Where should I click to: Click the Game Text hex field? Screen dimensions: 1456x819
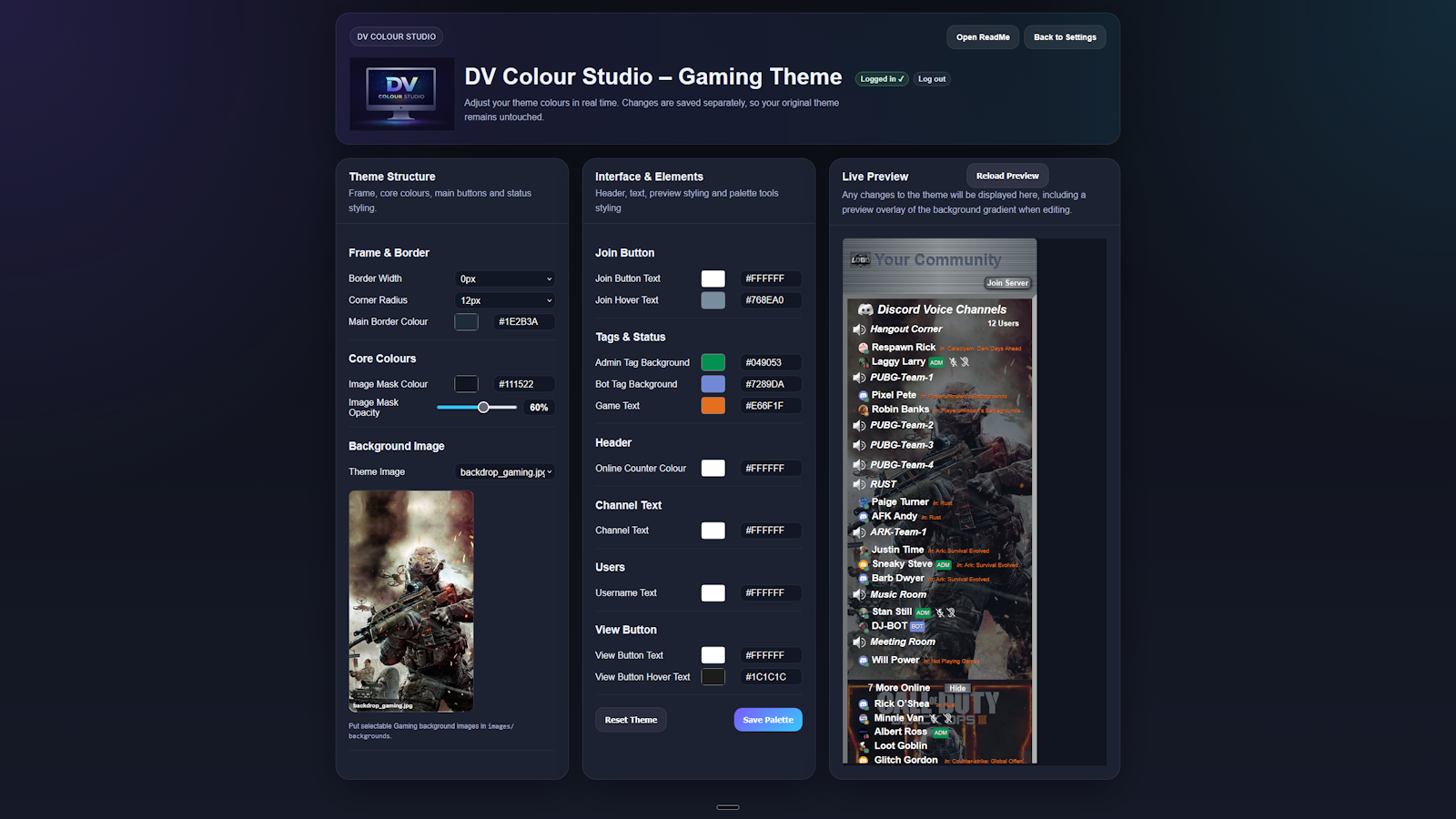coord(771,406)
